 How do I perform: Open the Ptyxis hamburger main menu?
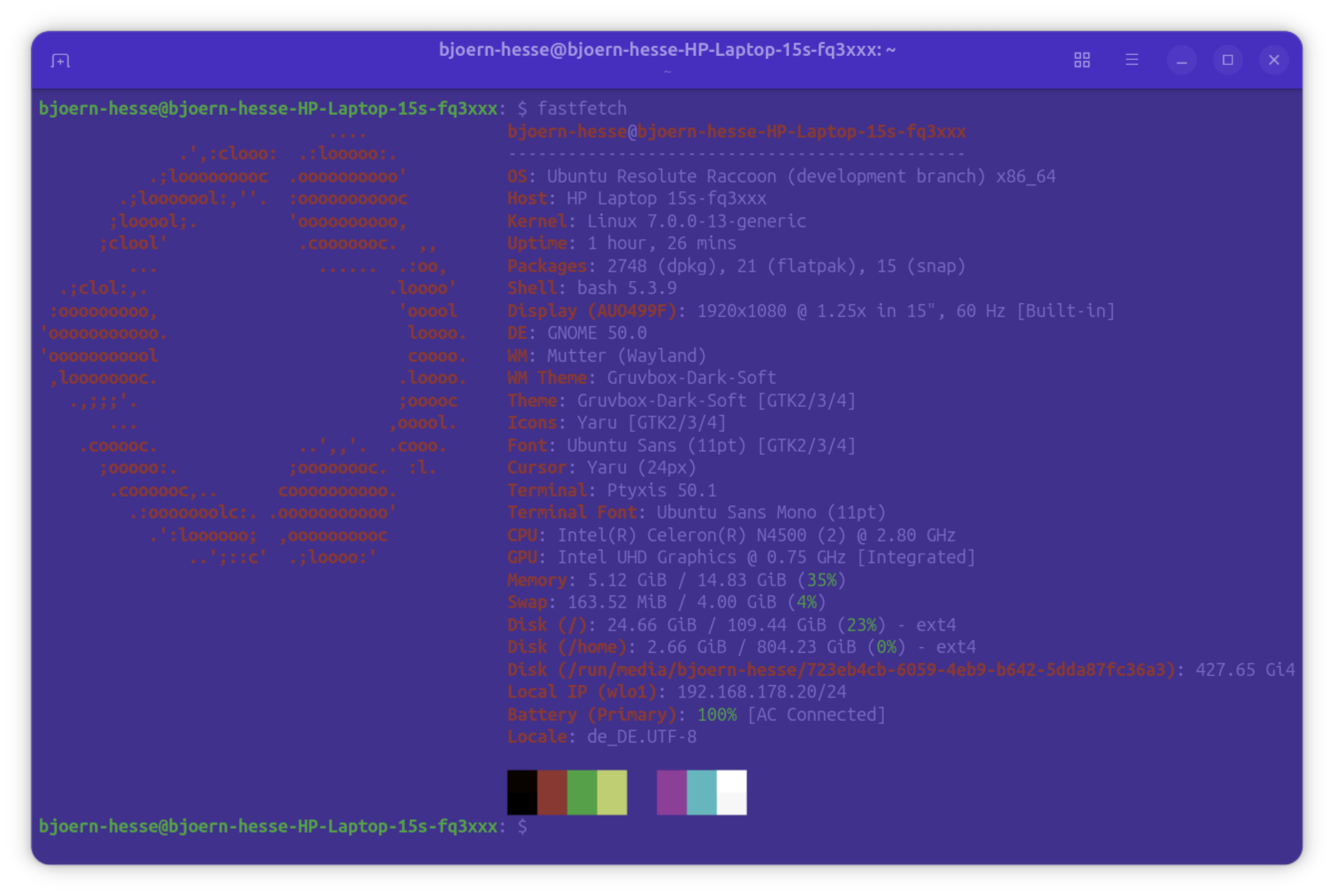1132,60
